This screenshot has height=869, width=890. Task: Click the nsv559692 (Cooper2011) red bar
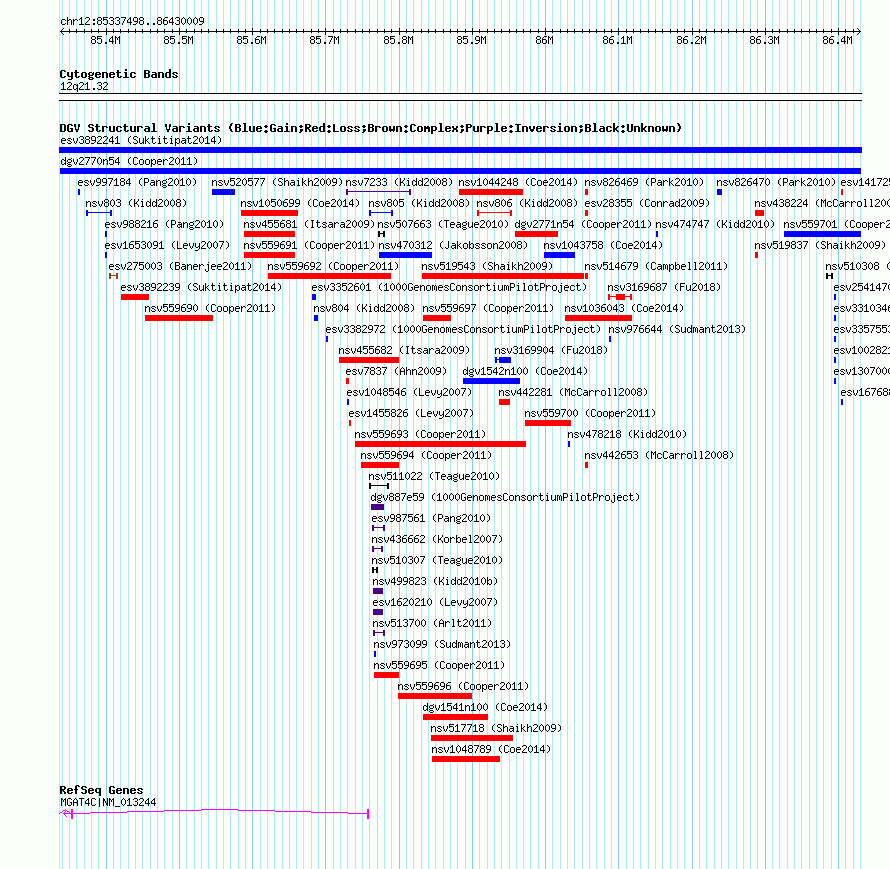(329, 276)
